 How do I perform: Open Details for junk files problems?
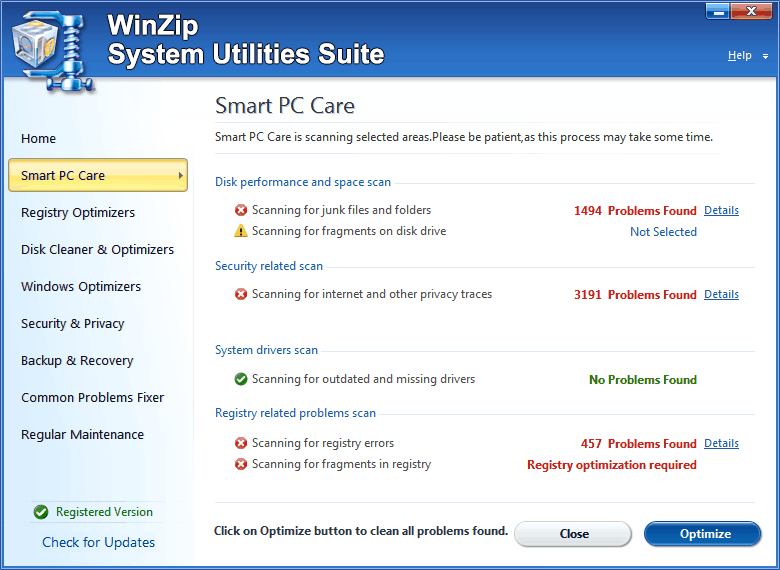point(721,210)
